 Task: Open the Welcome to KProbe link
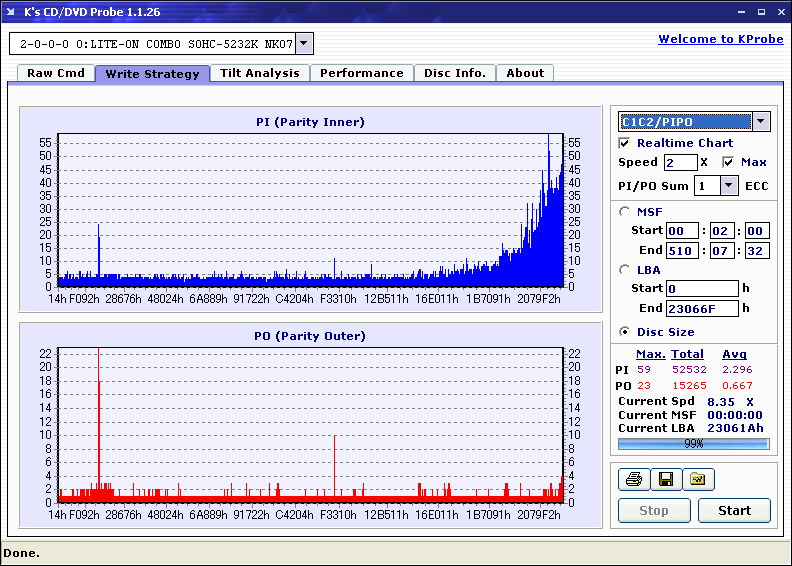point(721,39)
